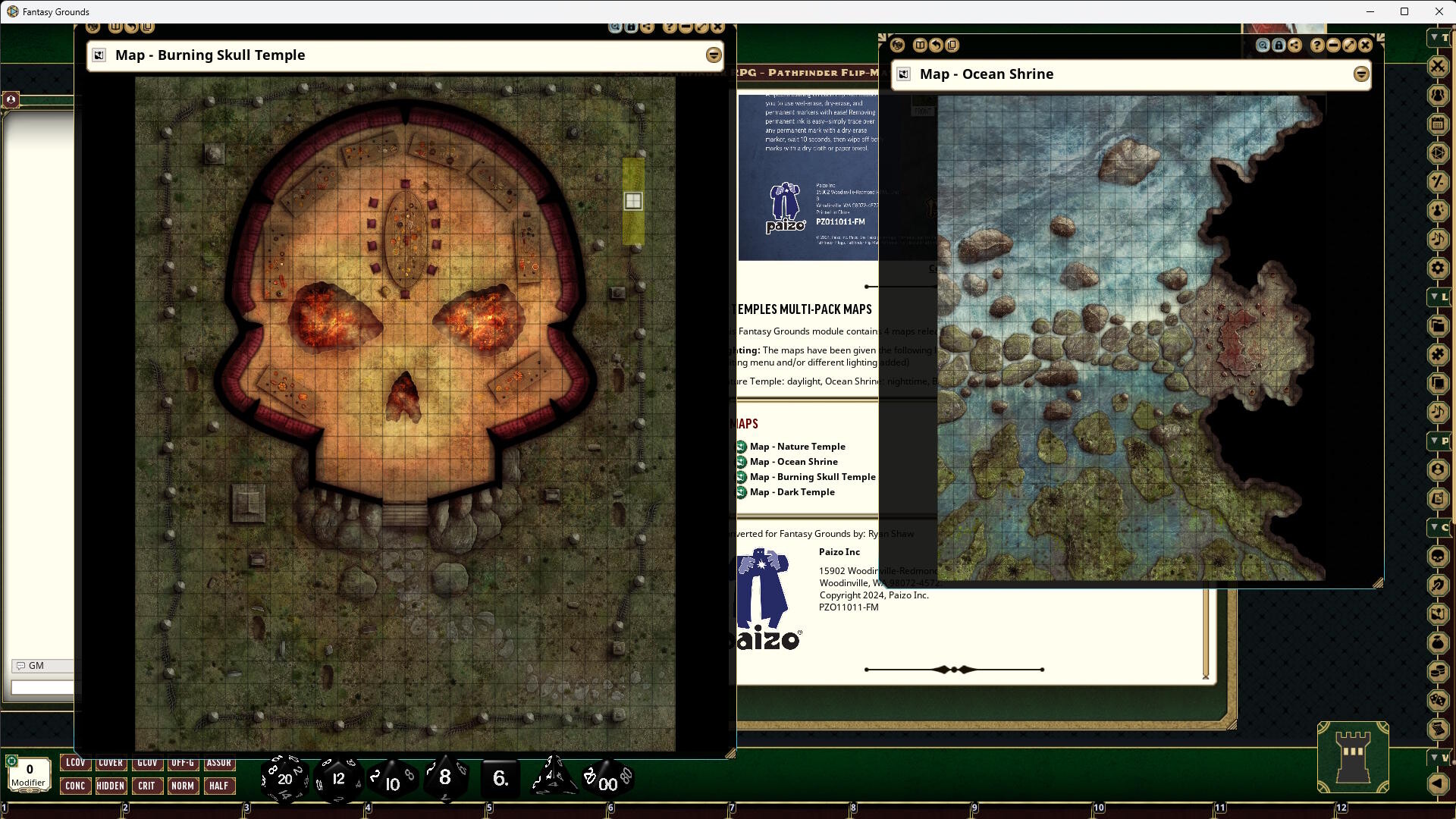Click the zoom/preview icon on Ocean Shrine window

pos(1263,45)
